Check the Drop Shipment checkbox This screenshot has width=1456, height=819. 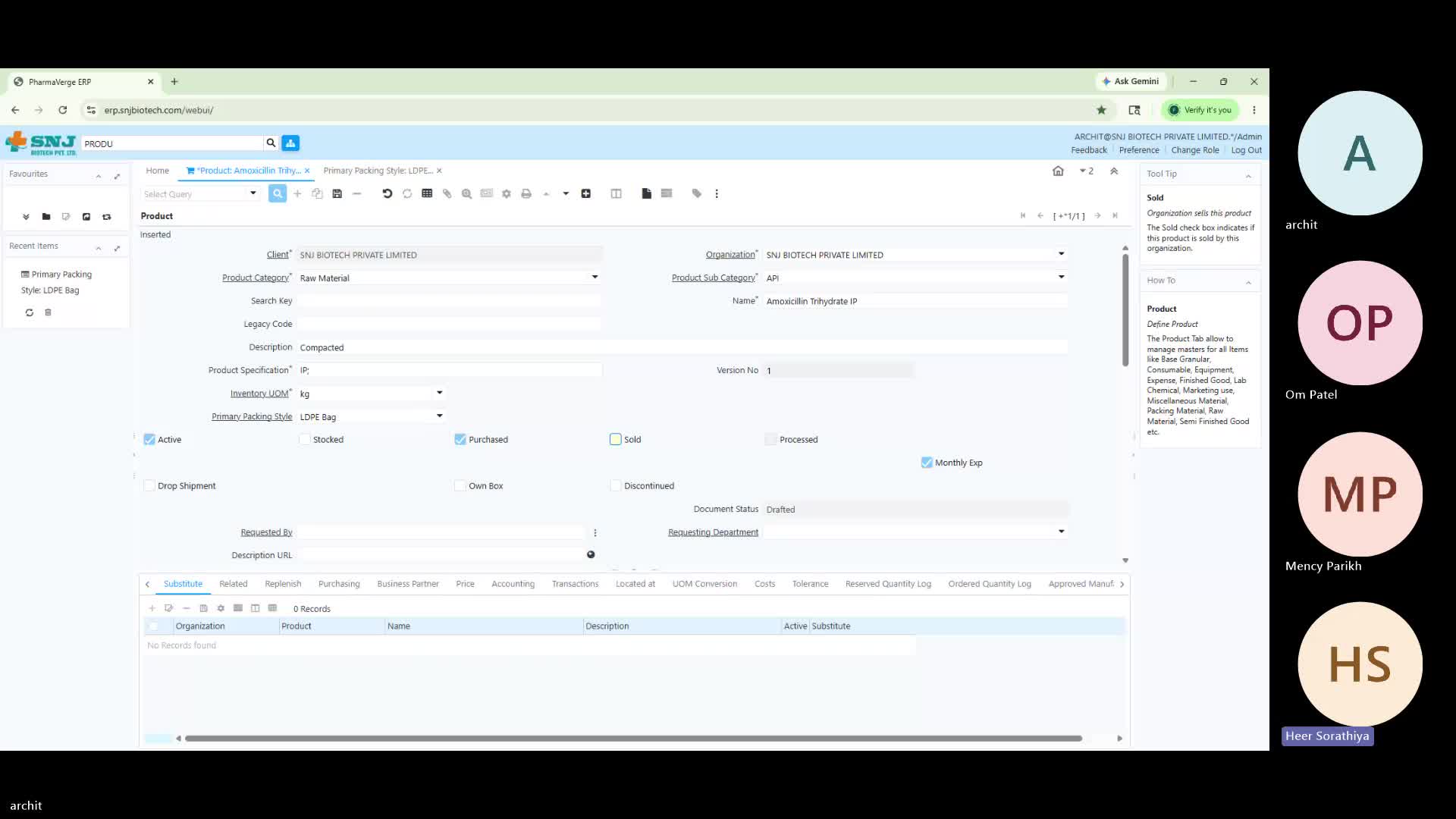149,486
